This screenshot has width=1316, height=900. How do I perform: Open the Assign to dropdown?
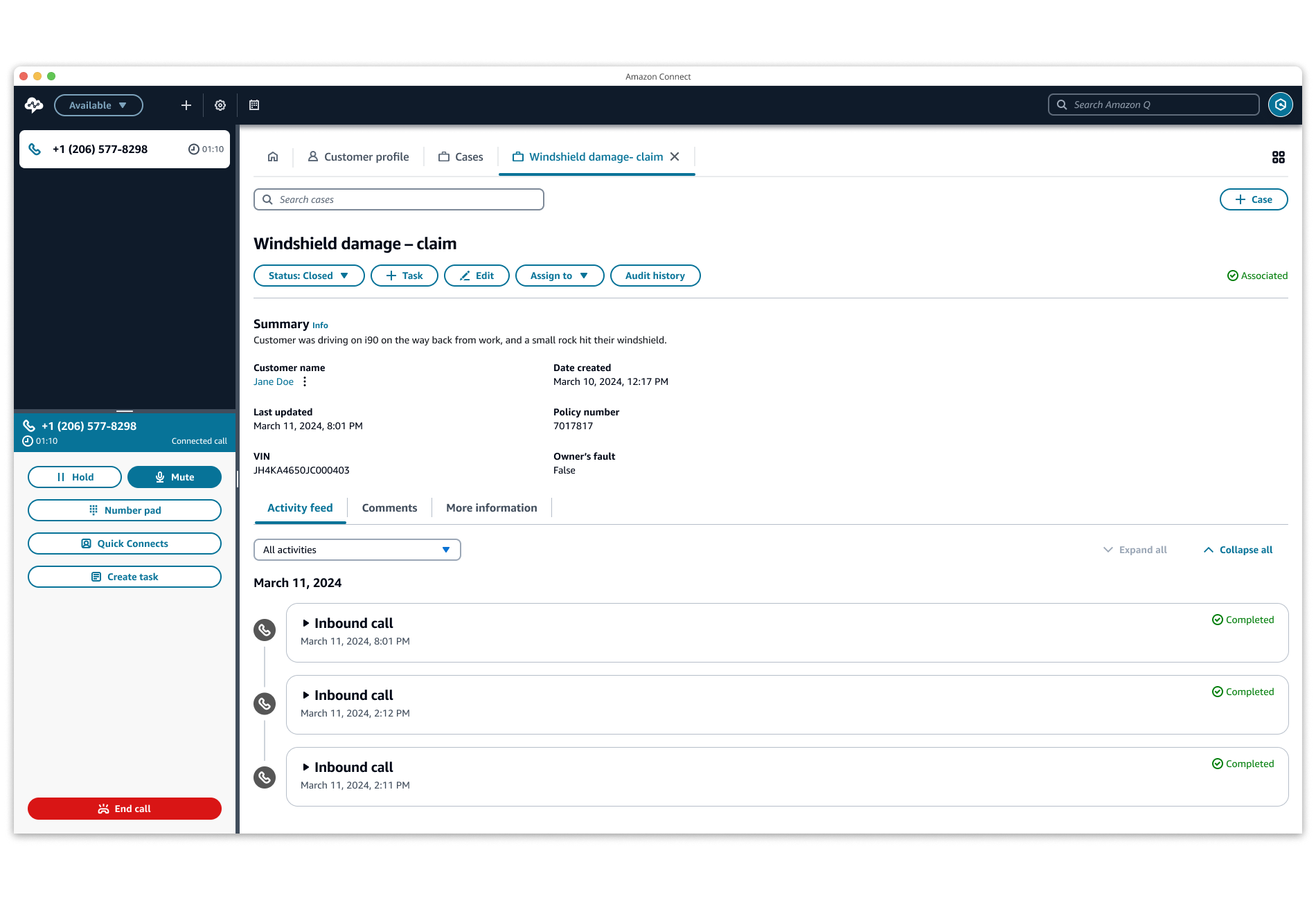(559, 275)
